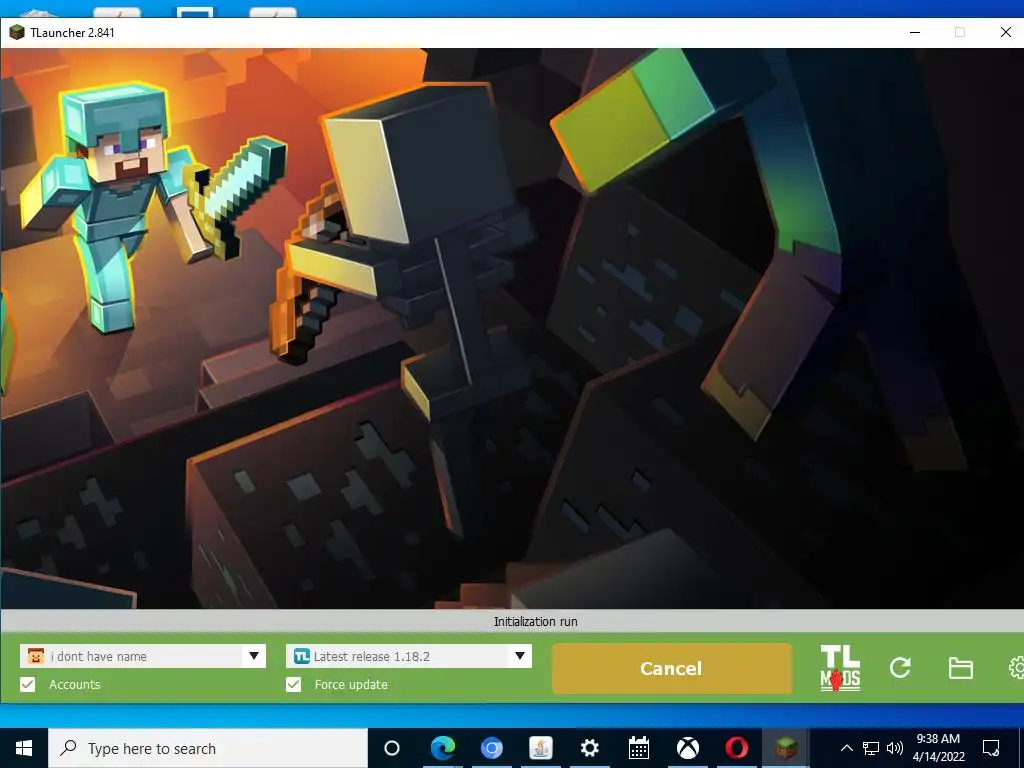Open Windows Settings gear on taskbar
This screenshot has height=768, width=1024.
click(x=590, y=748)
